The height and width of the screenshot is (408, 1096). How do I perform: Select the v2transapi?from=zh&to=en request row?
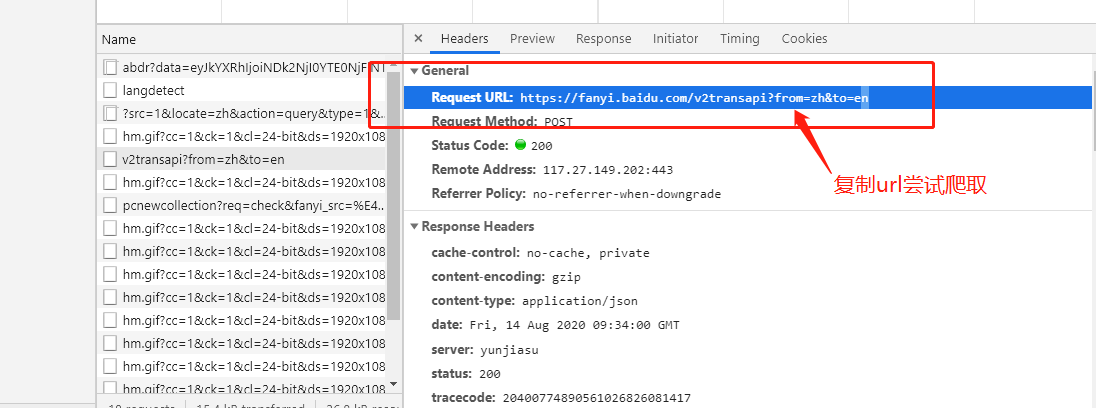click(x=241, y=159)
